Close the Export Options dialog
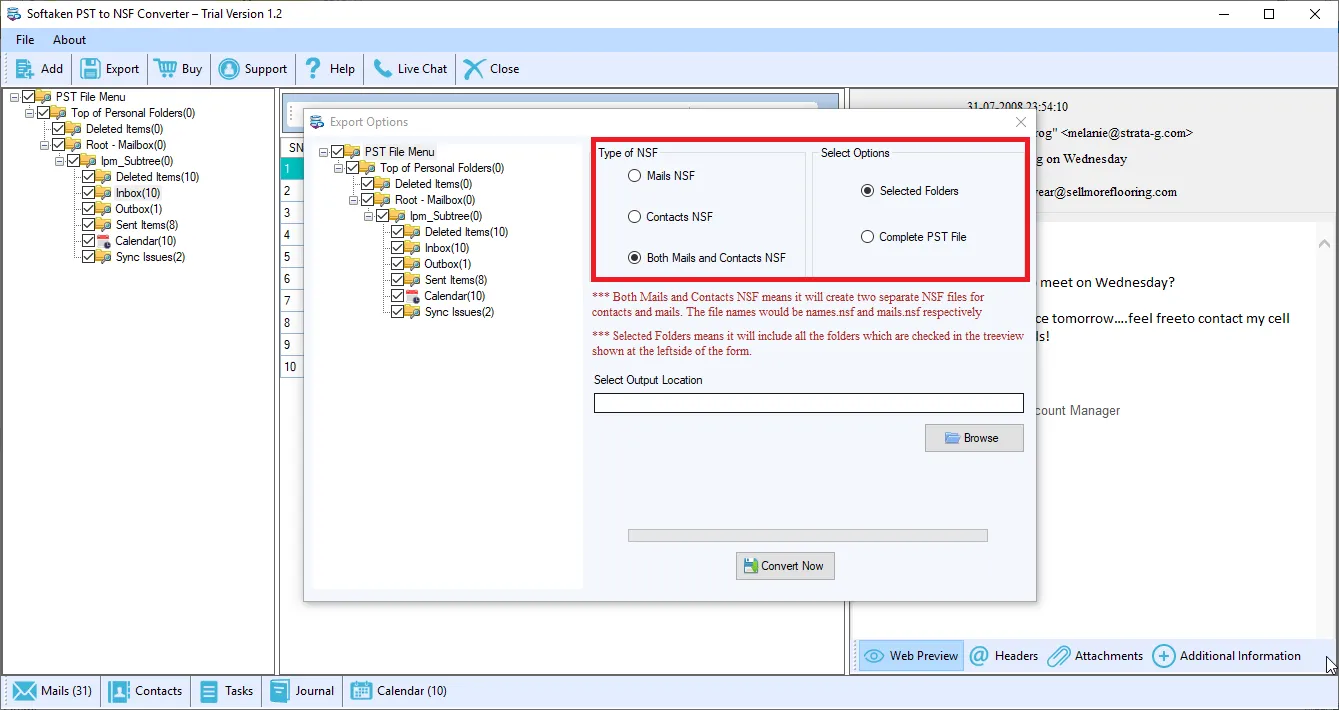This screenshot has width=1339, height=710. pos(1021,122)
